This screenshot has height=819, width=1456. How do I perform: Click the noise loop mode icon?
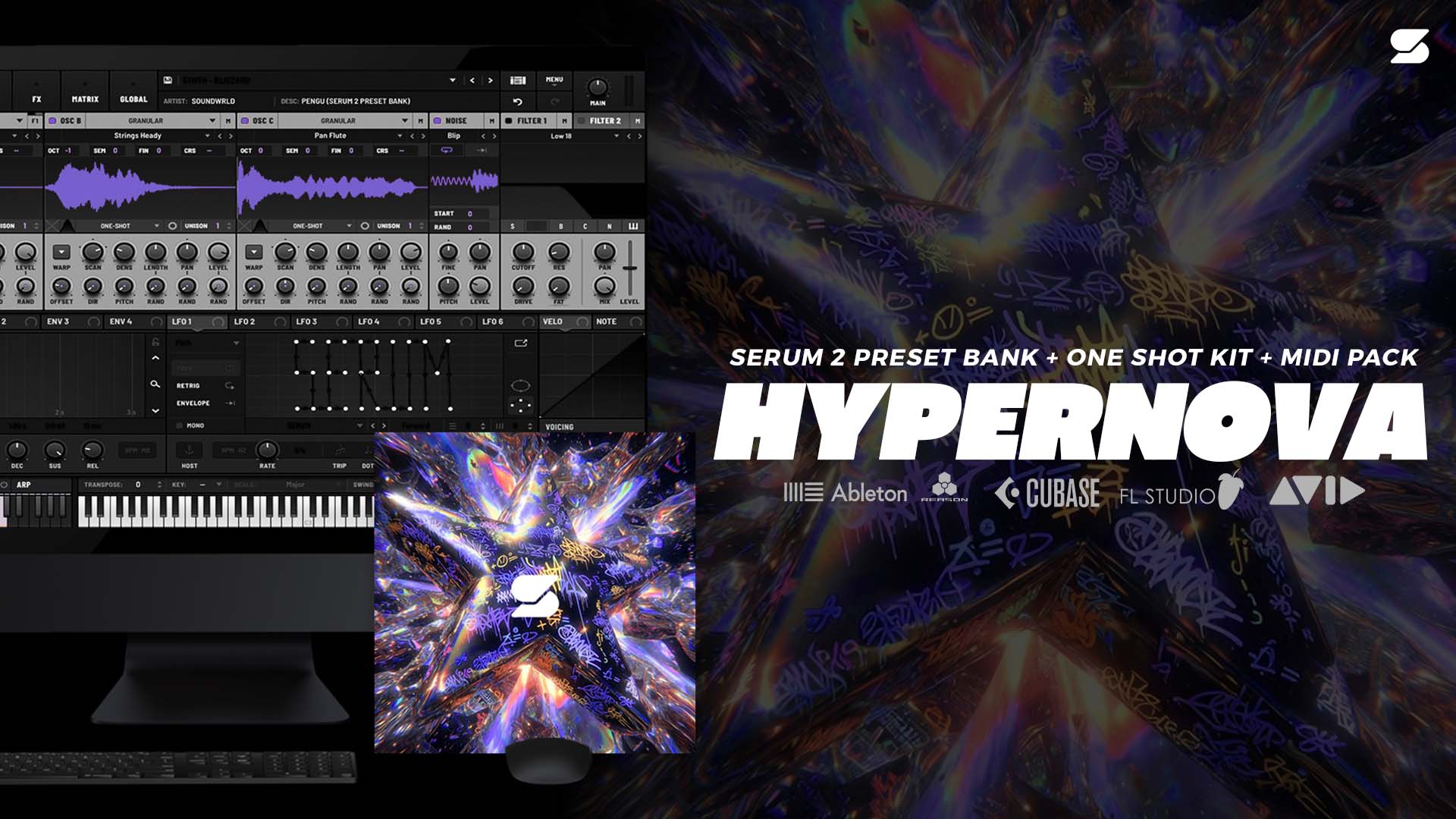(x=447, y=150)
